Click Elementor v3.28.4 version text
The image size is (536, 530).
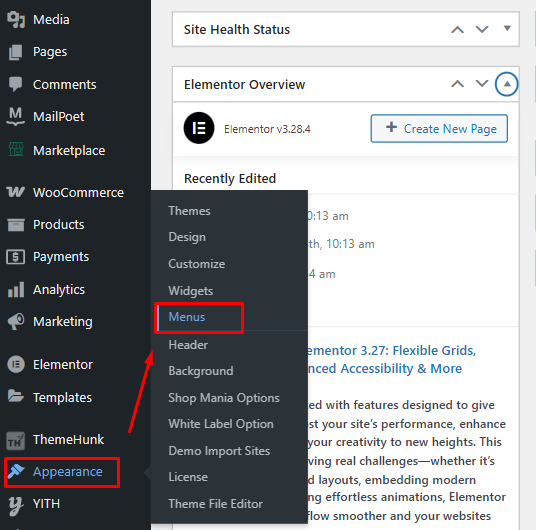267,129
